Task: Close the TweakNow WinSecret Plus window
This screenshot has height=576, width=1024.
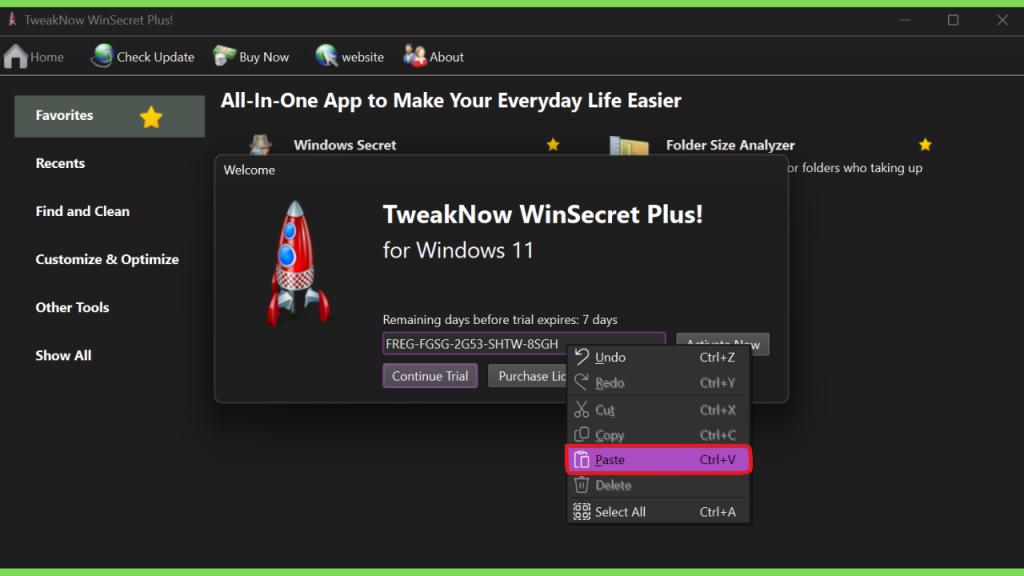Action: click(1002, 20)
